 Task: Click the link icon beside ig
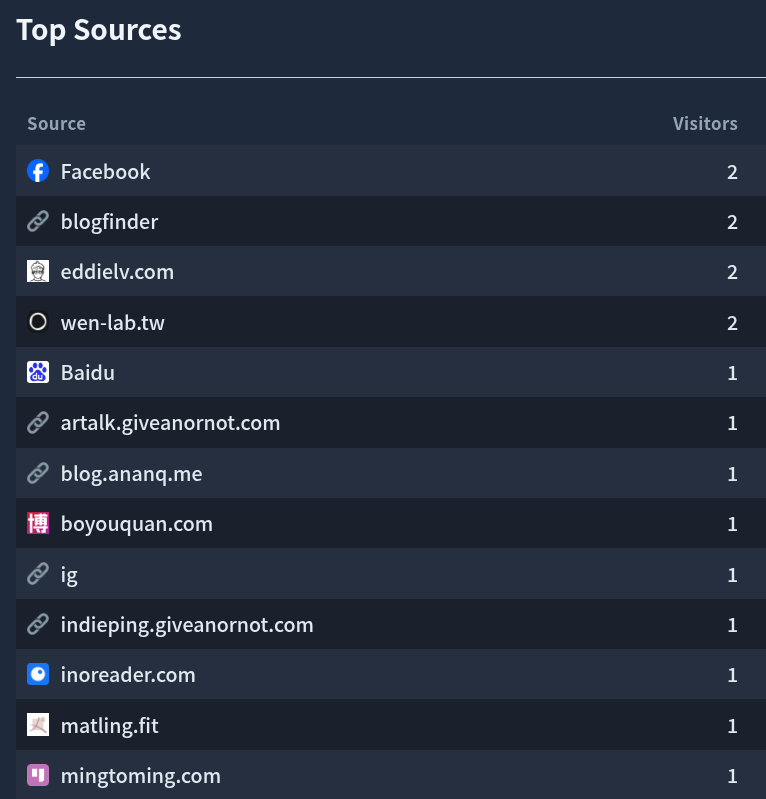(38, 574)
